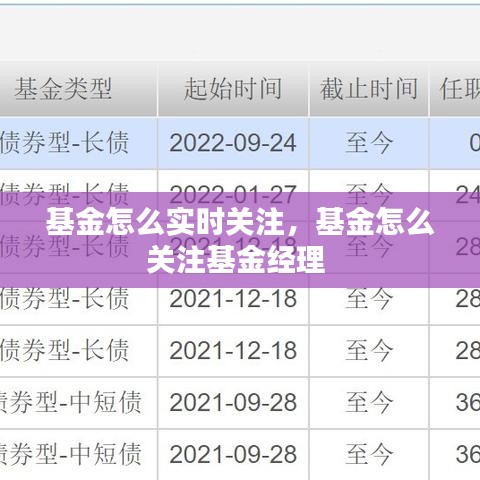Viewport: 480px width, 480px height.
Task: Click 至今 in the bottom row
Action: [369, 454]
